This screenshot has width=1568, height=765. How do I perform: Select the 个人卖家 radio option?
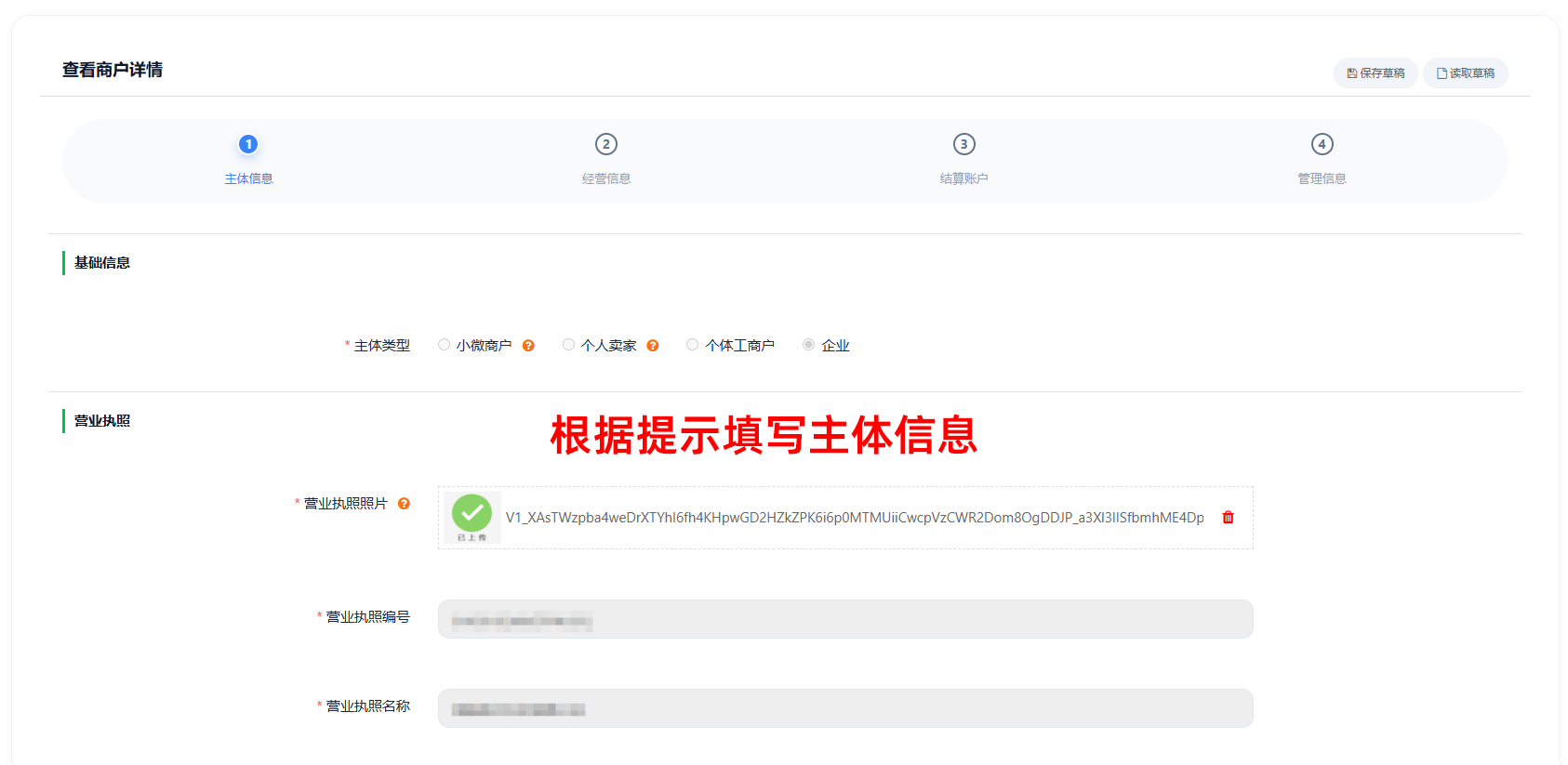pos(569,345)
